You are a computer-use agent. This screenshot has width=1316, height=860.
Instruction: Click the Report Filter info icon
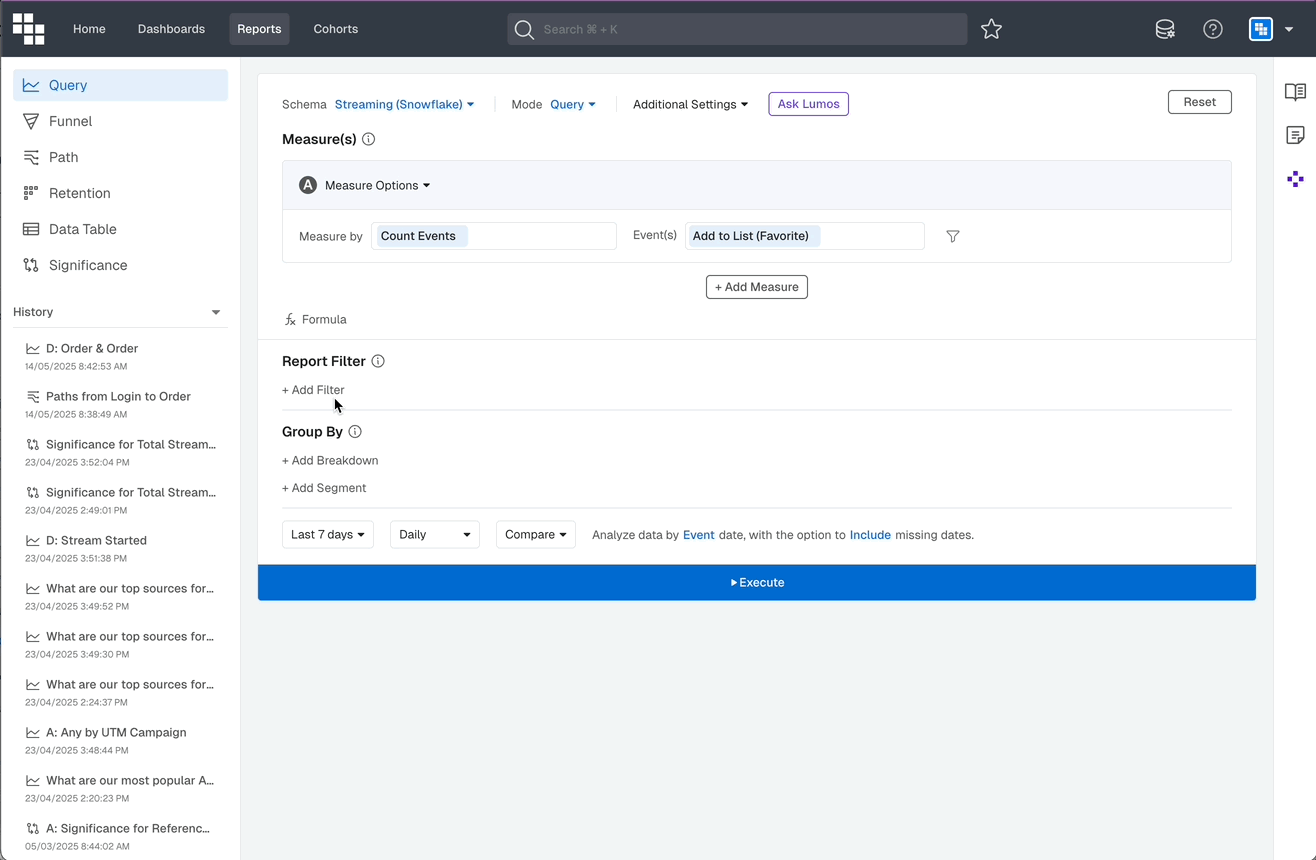click(378, 361)
